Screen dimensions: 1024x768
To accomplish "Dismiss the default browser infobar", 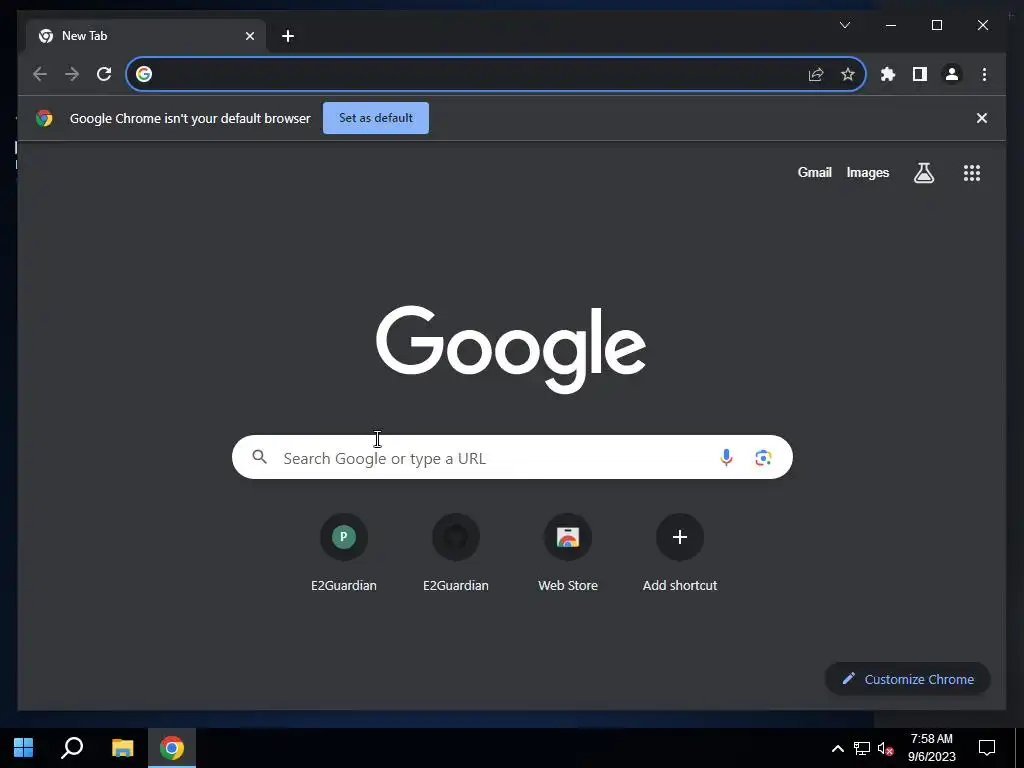I will [982, 118].
